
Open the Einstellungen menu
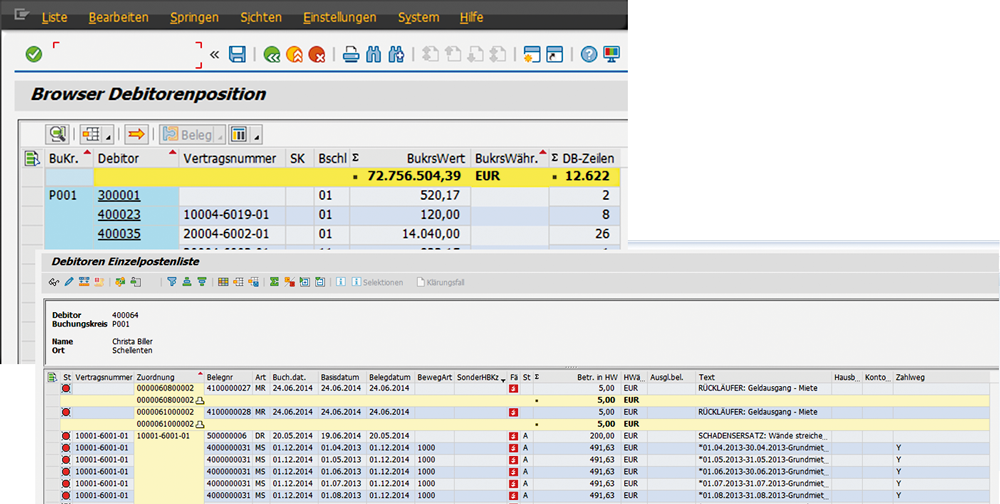pyautogui.click(x=339, y=17)
